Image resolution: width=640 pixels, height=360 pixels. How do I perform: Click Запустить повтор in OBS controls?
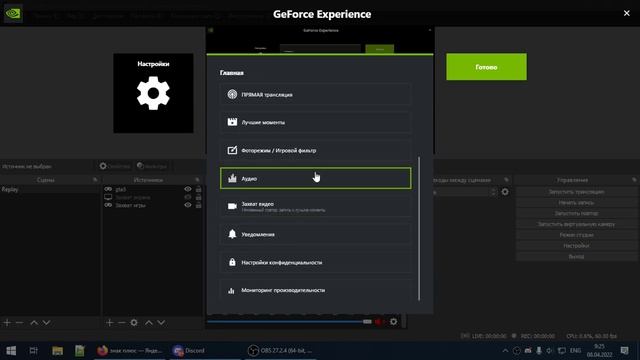(x=576, y=213)
